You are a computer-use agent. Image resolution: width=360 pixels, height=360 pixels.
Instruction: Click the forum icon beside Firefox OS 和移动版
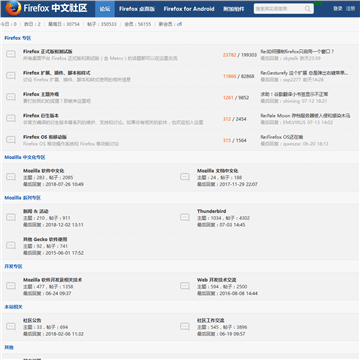pyautogui.click(x=11, y=140)
